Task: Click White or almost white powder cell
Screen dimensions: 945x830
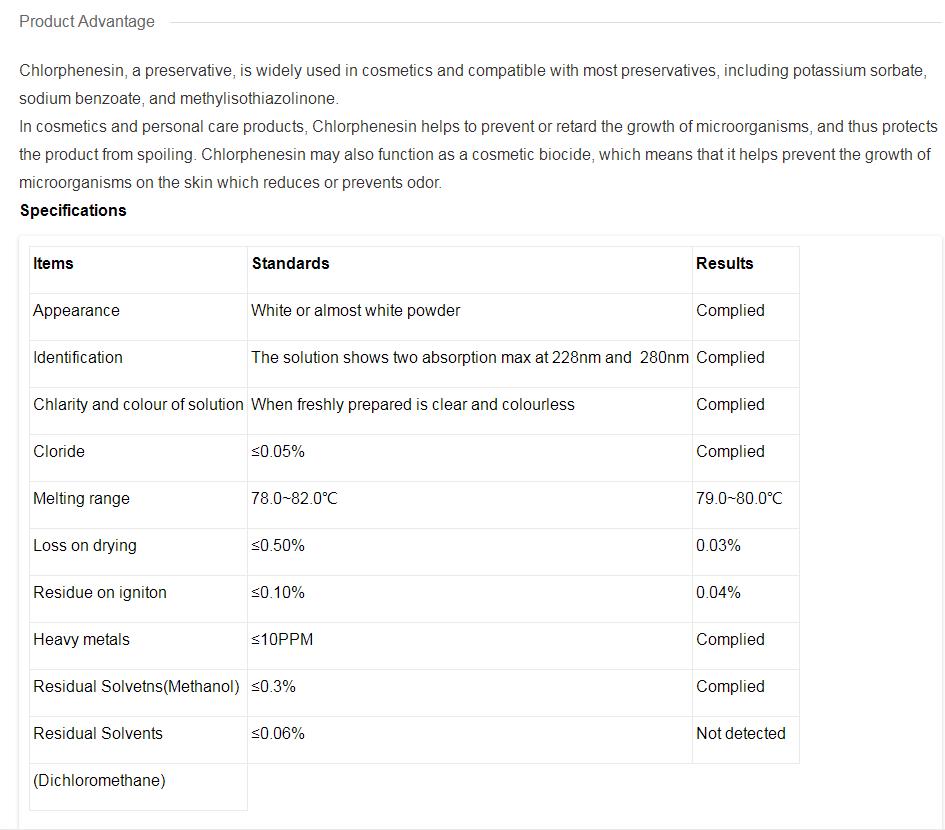Action: coord(356,310)
